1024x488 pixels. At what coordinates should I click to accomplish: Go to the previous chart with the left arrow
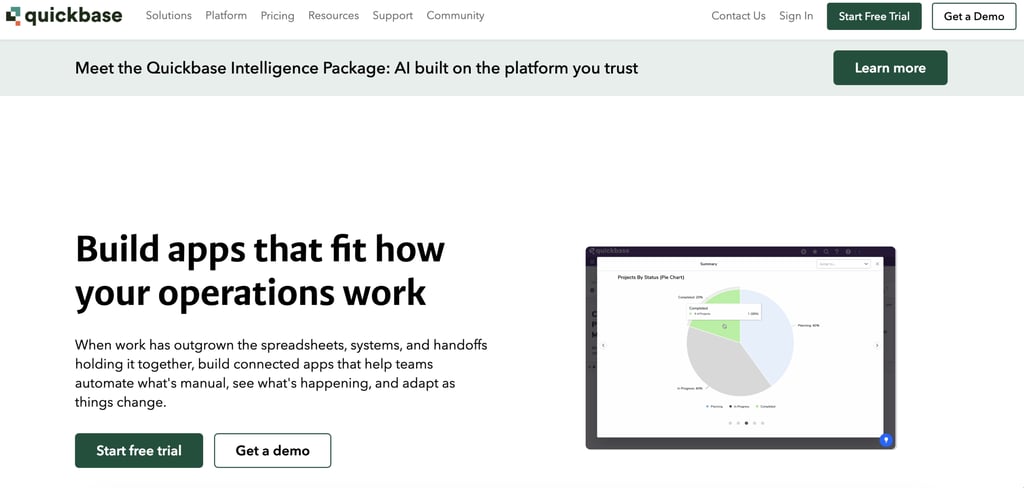[x=603, y=346]
